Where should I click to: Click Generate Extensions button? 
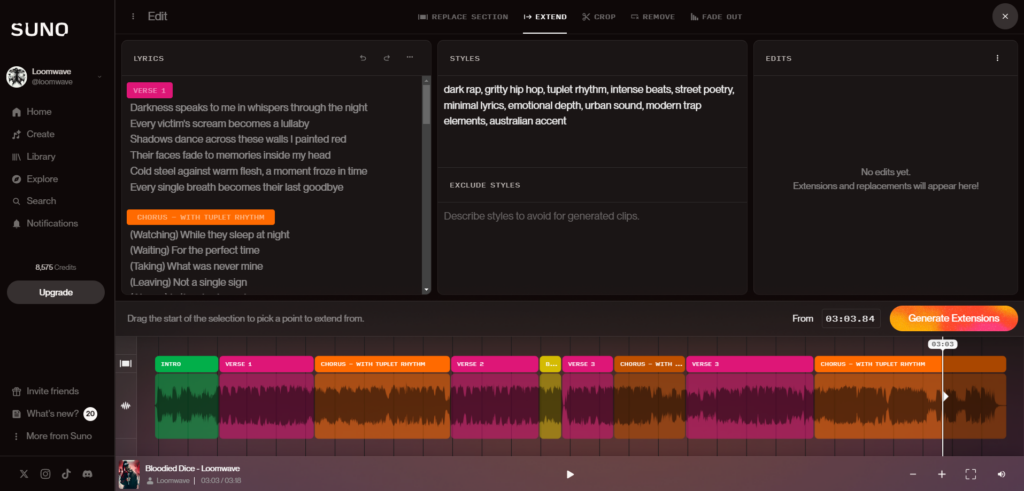[x=953, y=319]
